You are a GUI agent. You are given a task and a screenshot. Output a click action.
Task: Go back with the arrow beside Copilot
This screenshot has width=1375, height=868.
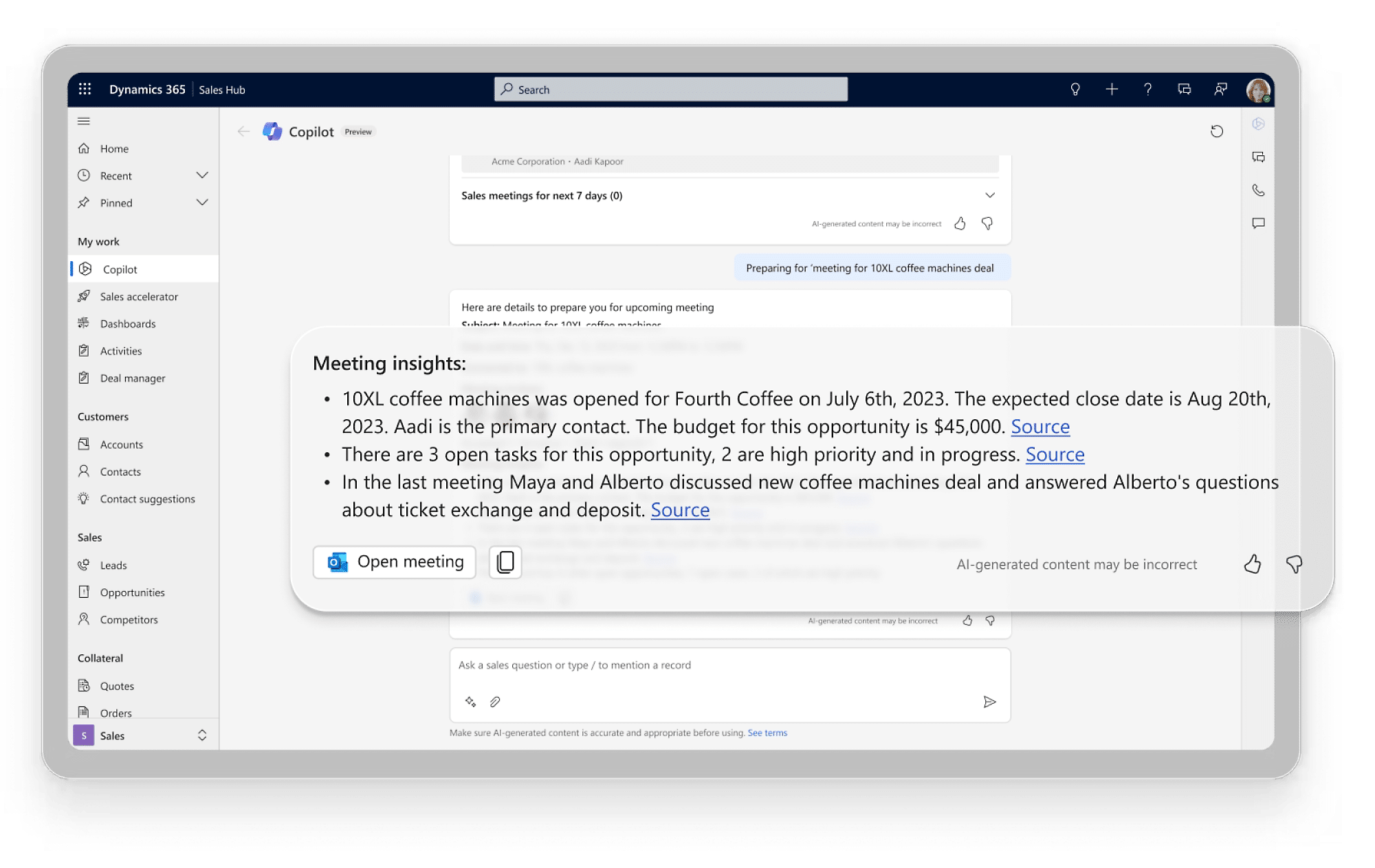coord(243,131)
